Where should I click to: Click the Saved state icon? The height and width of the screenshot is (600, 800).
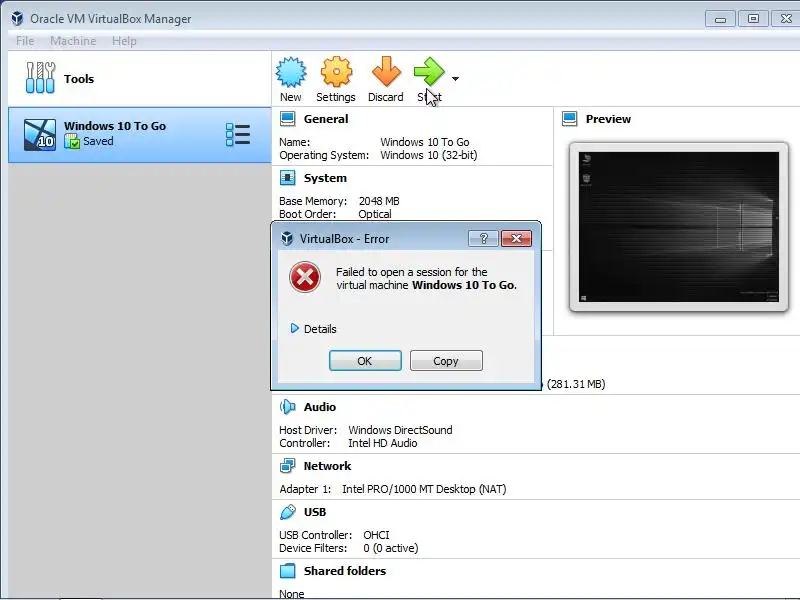[72, 141]
